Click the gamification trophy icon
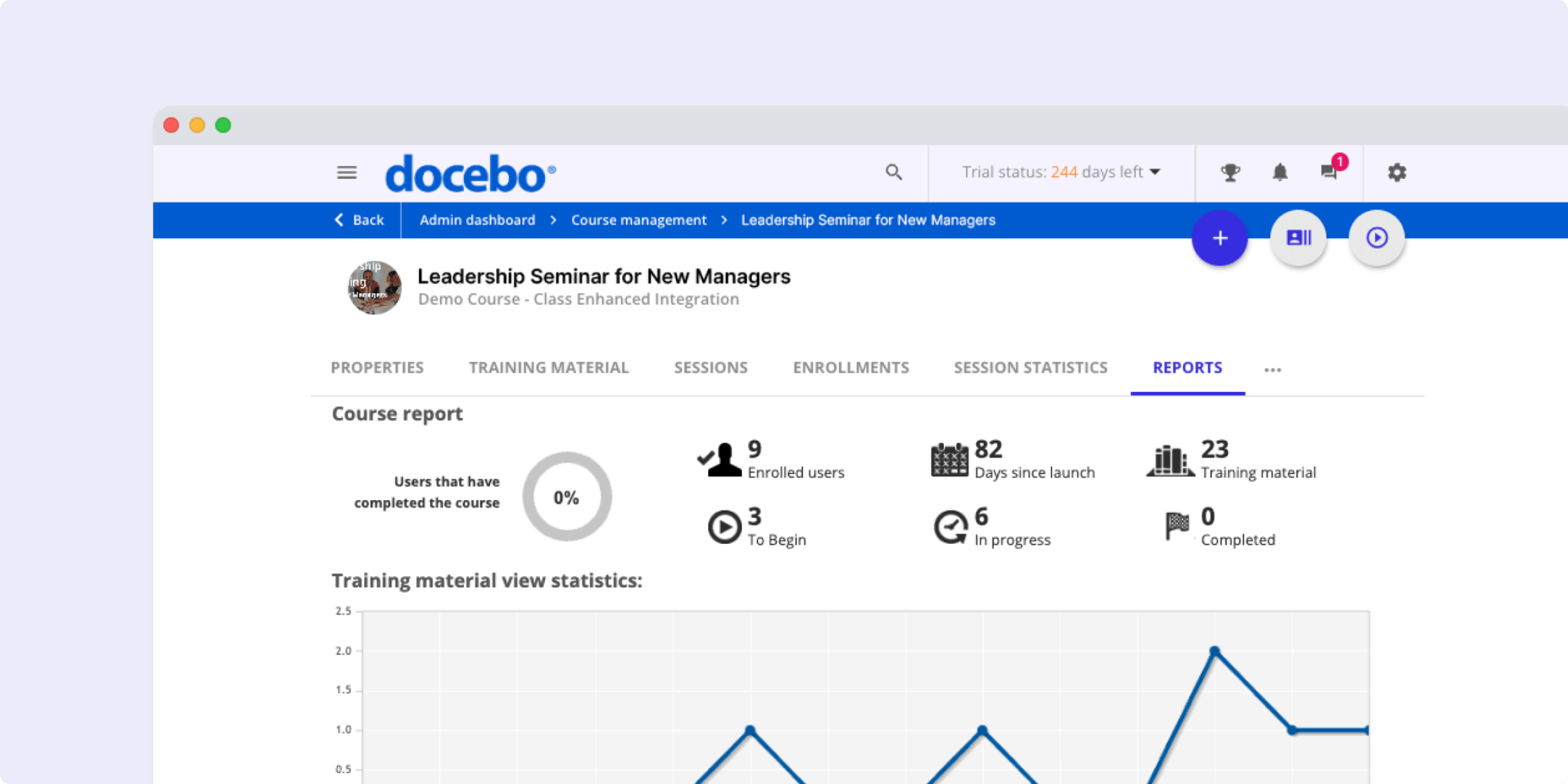 [1230, 172]
